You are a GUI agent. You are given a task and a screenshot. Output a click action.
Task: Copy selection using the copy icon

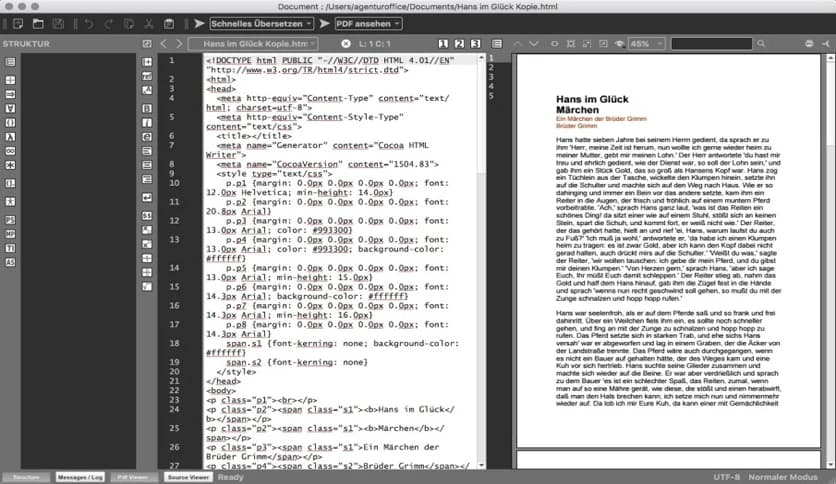point(128,23)
